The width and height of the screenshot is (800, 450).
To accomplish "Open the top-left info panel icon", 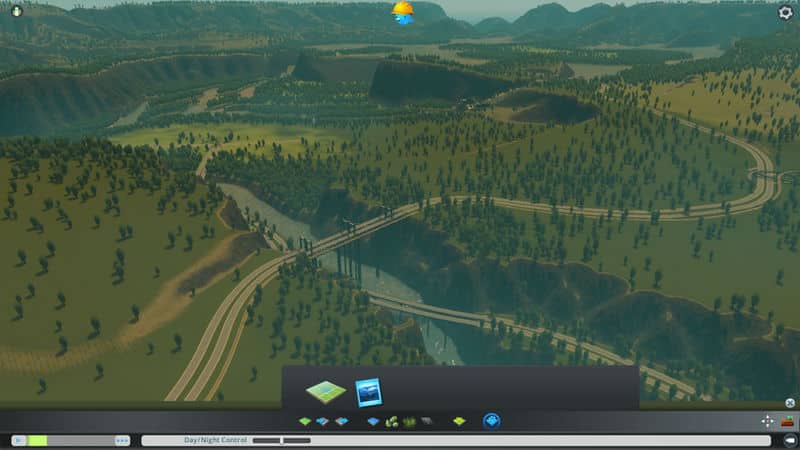I will [15, 12].
